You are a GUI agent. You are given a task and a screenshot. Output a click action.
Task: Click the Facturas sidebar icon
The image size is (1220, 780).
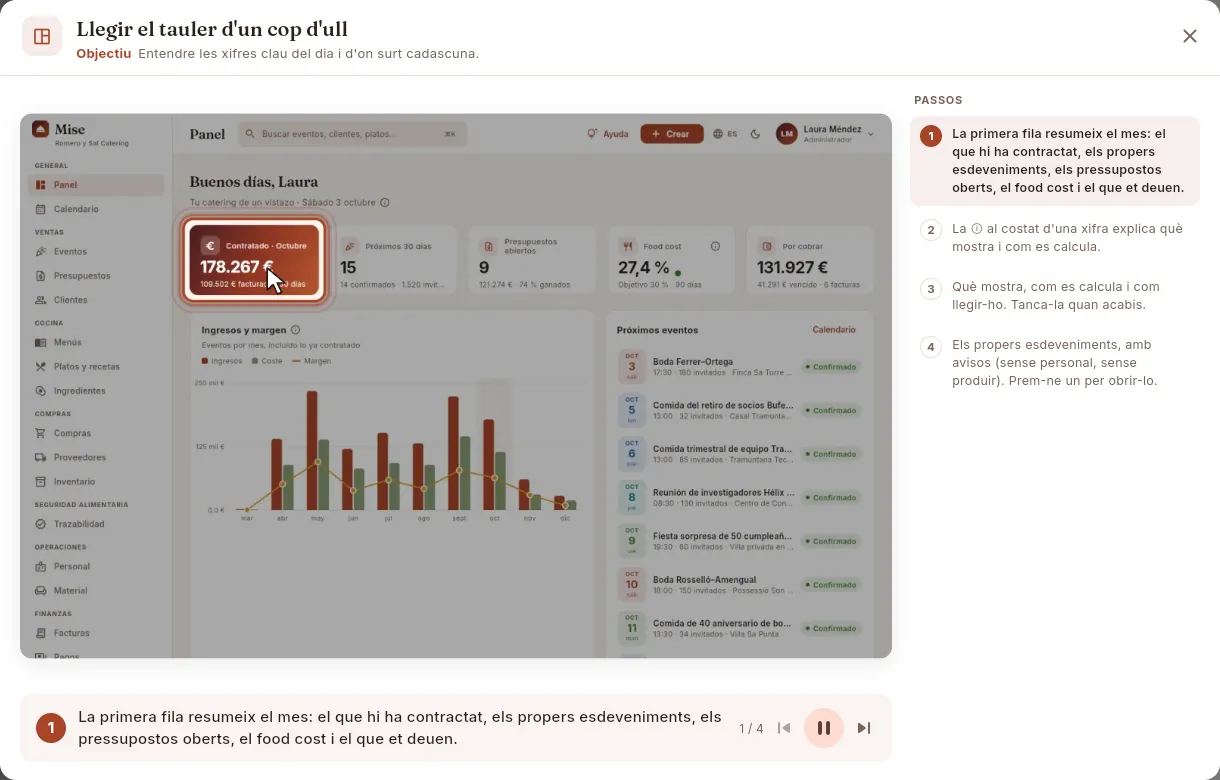41,633
